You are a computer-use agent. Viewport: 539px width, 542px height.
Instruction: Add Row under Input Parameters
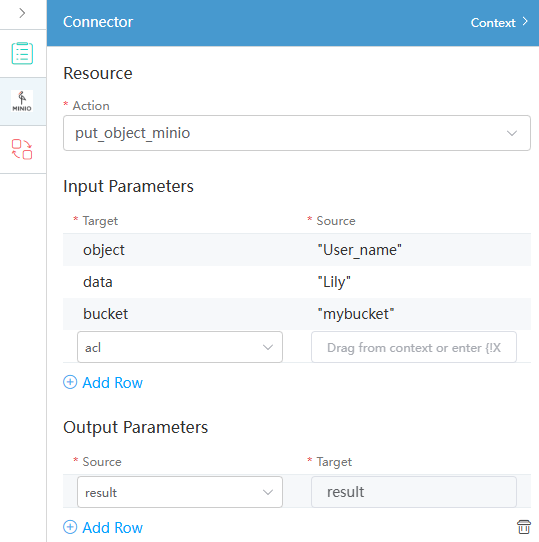pyautogui.click(x=112, y=383)
